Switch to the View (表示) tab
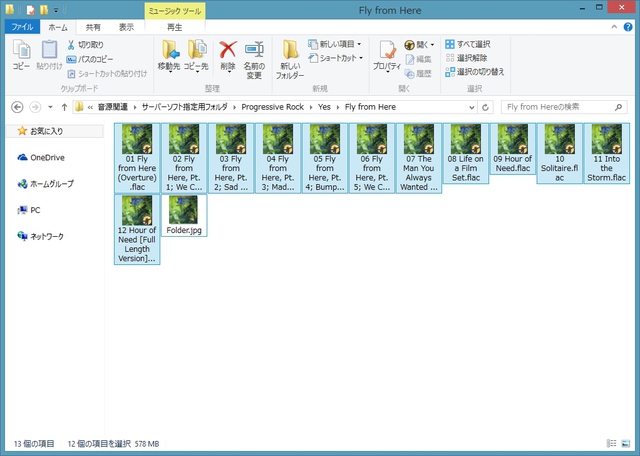 point(126,27)
